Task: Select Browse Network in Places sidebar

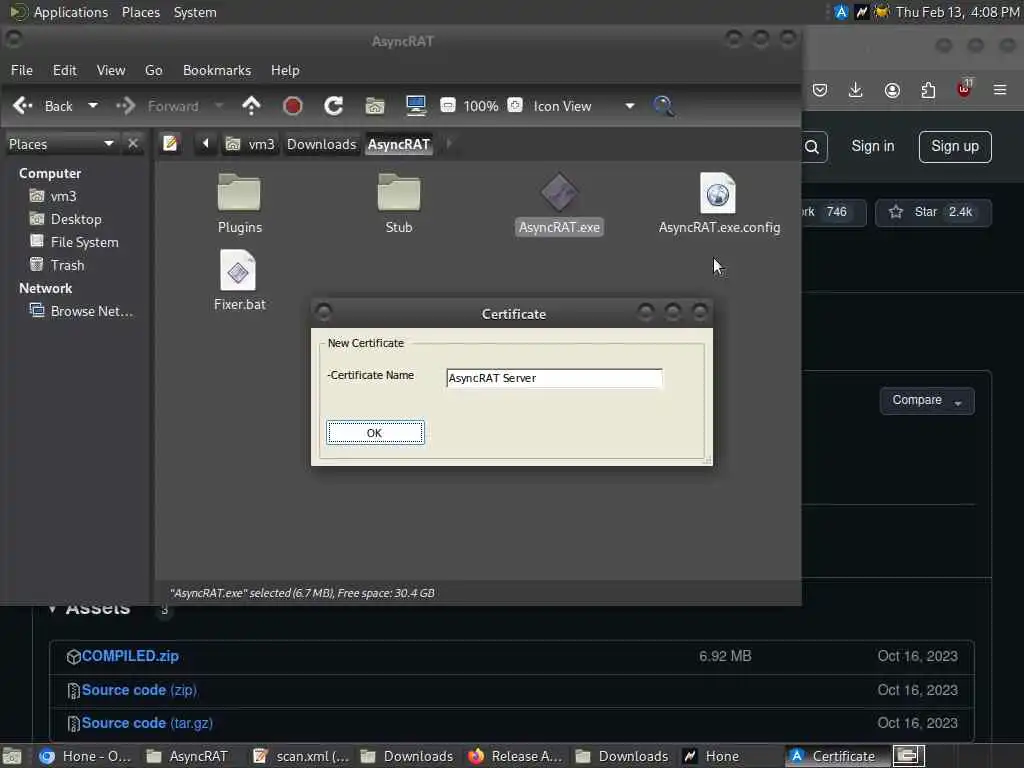Action: click(x=82, y=312)
